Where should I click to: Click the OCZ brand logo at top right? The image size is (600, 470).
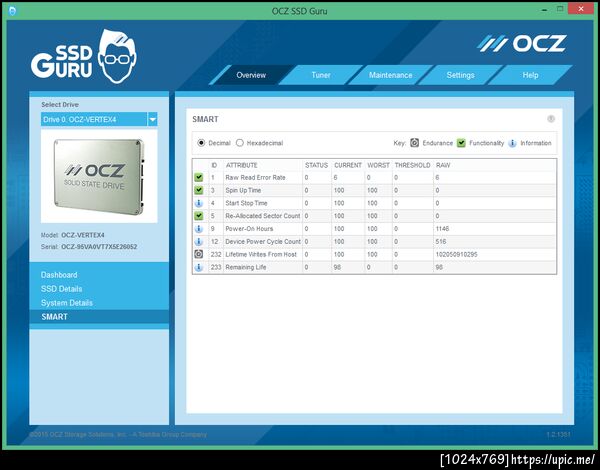[x=522, y=44]
